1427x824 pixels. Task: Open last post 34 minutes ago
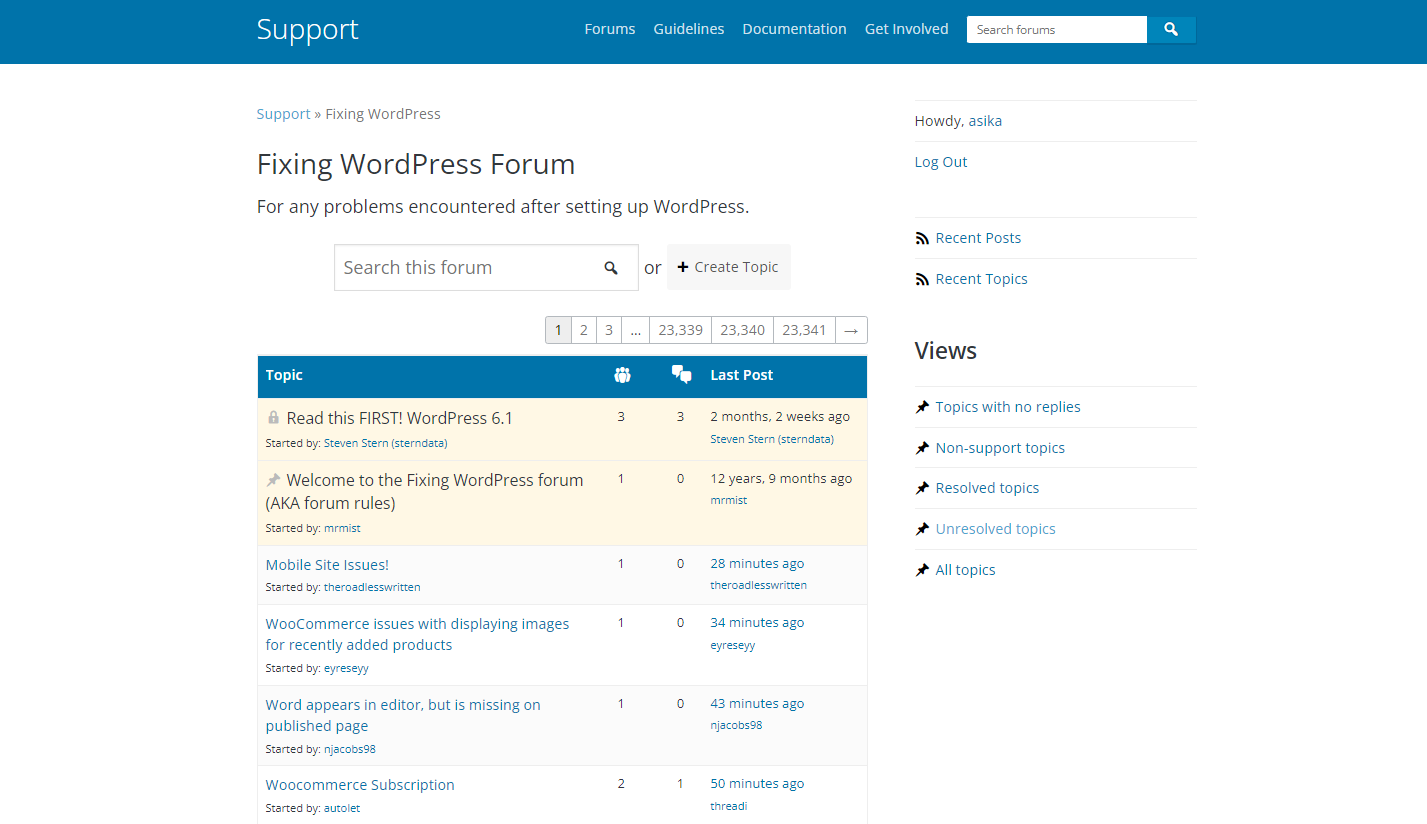click(x=757, y=623)
